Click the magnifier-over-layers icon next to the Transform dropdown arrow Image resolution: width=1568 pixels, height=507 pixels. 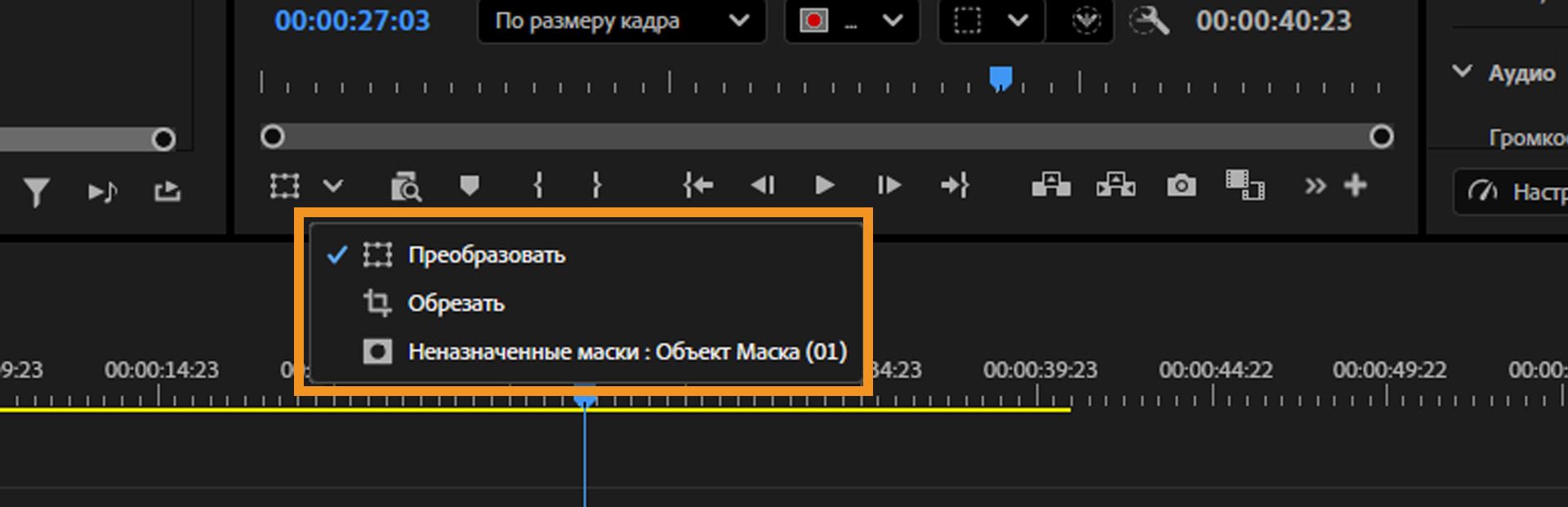pos(405,186)
